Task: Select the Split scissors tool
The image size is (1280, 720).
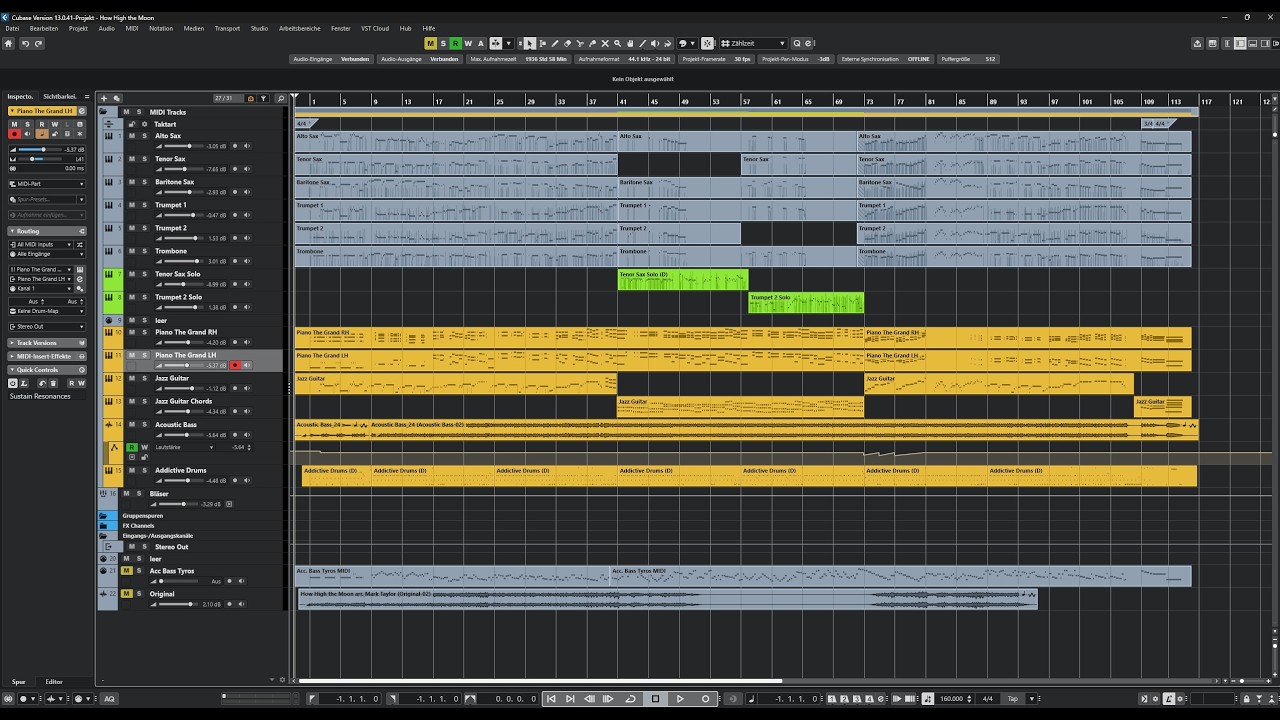Action: click(x=580, y=43)
